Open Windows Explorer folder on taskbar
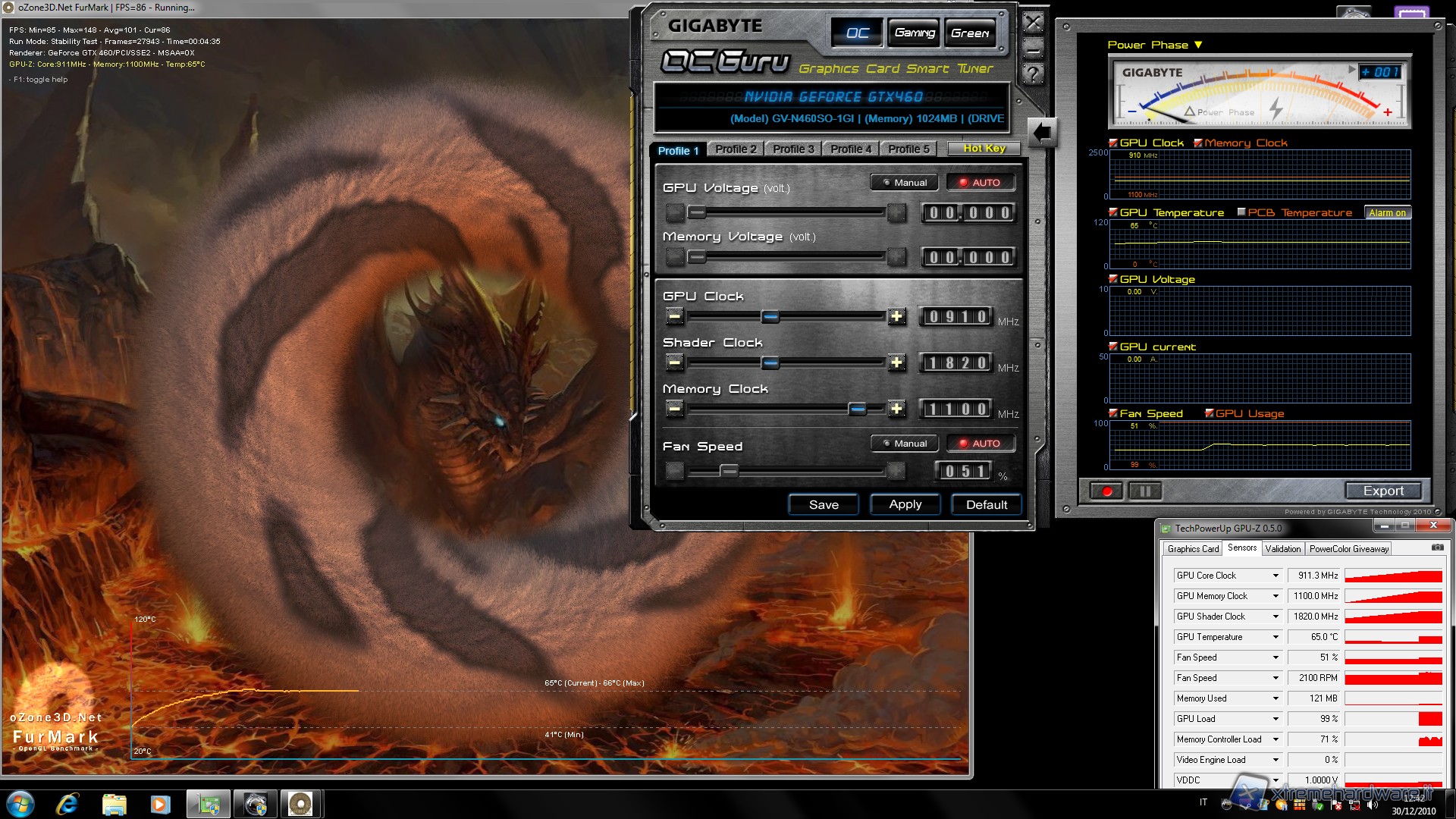 tap(115, 804)
